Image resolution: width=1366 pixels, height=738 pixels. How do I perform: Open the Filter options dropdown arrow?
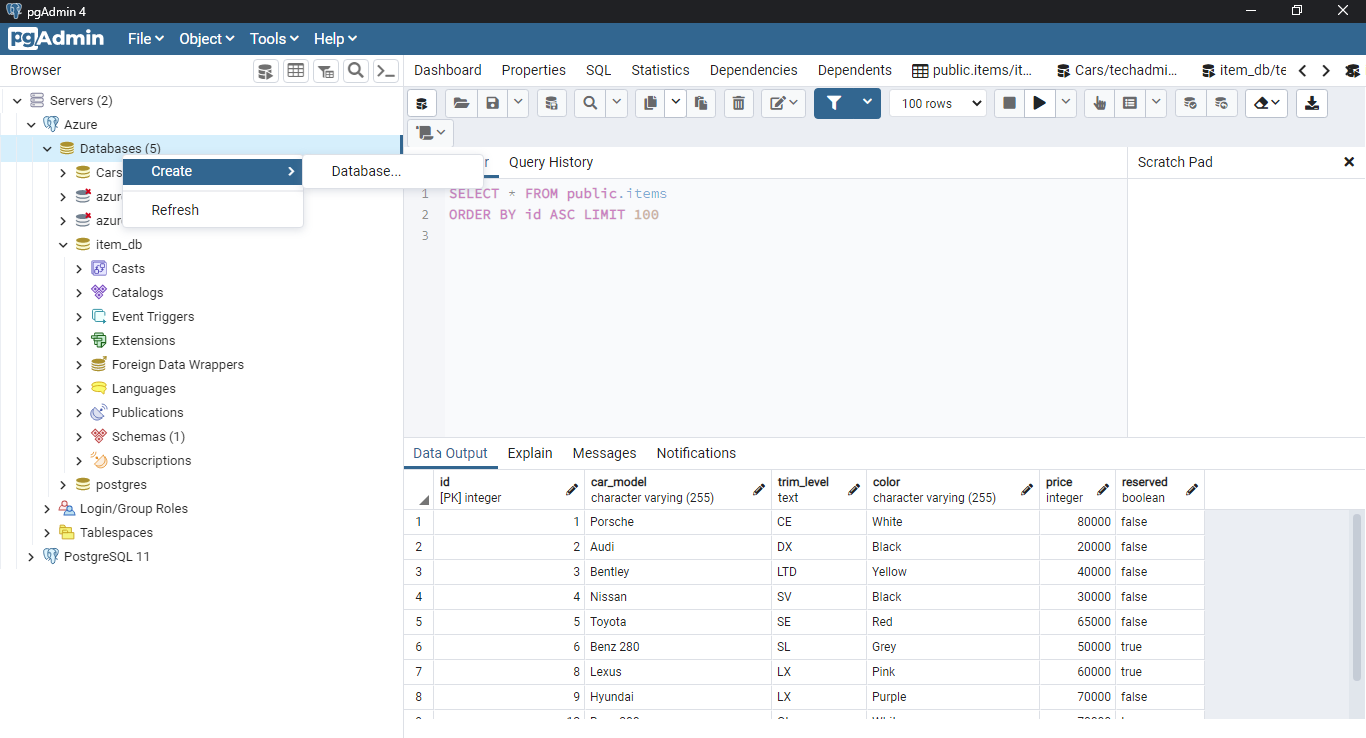pos(867,103)
